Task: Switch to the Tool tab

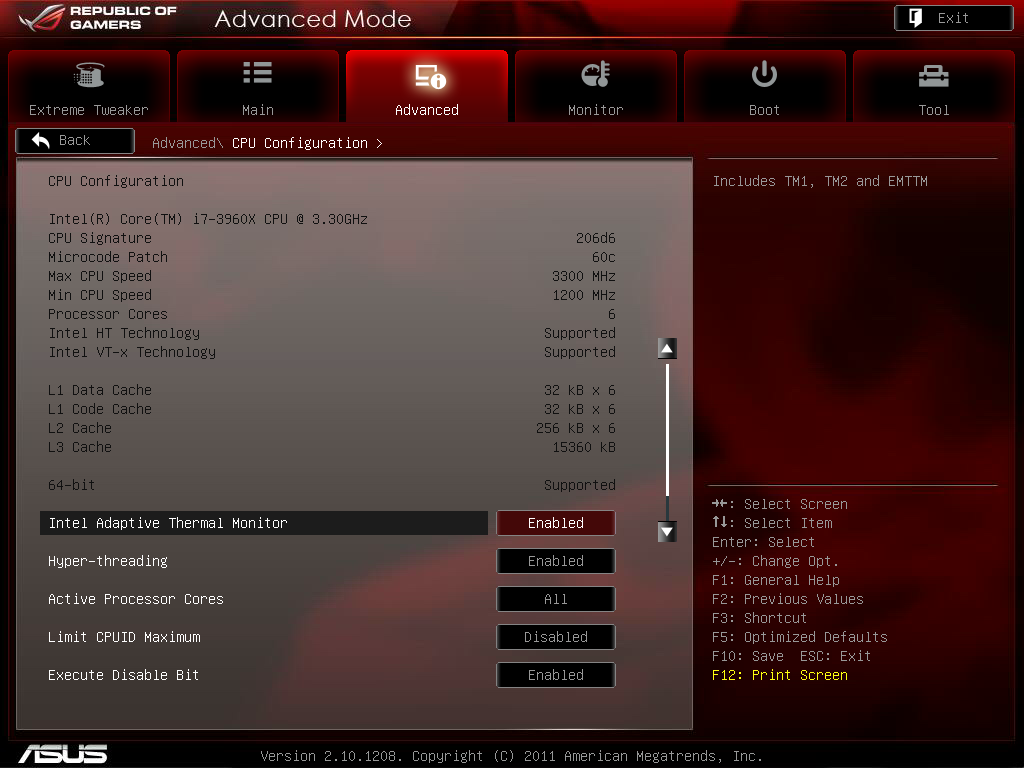Action: (x=934, y=86)
